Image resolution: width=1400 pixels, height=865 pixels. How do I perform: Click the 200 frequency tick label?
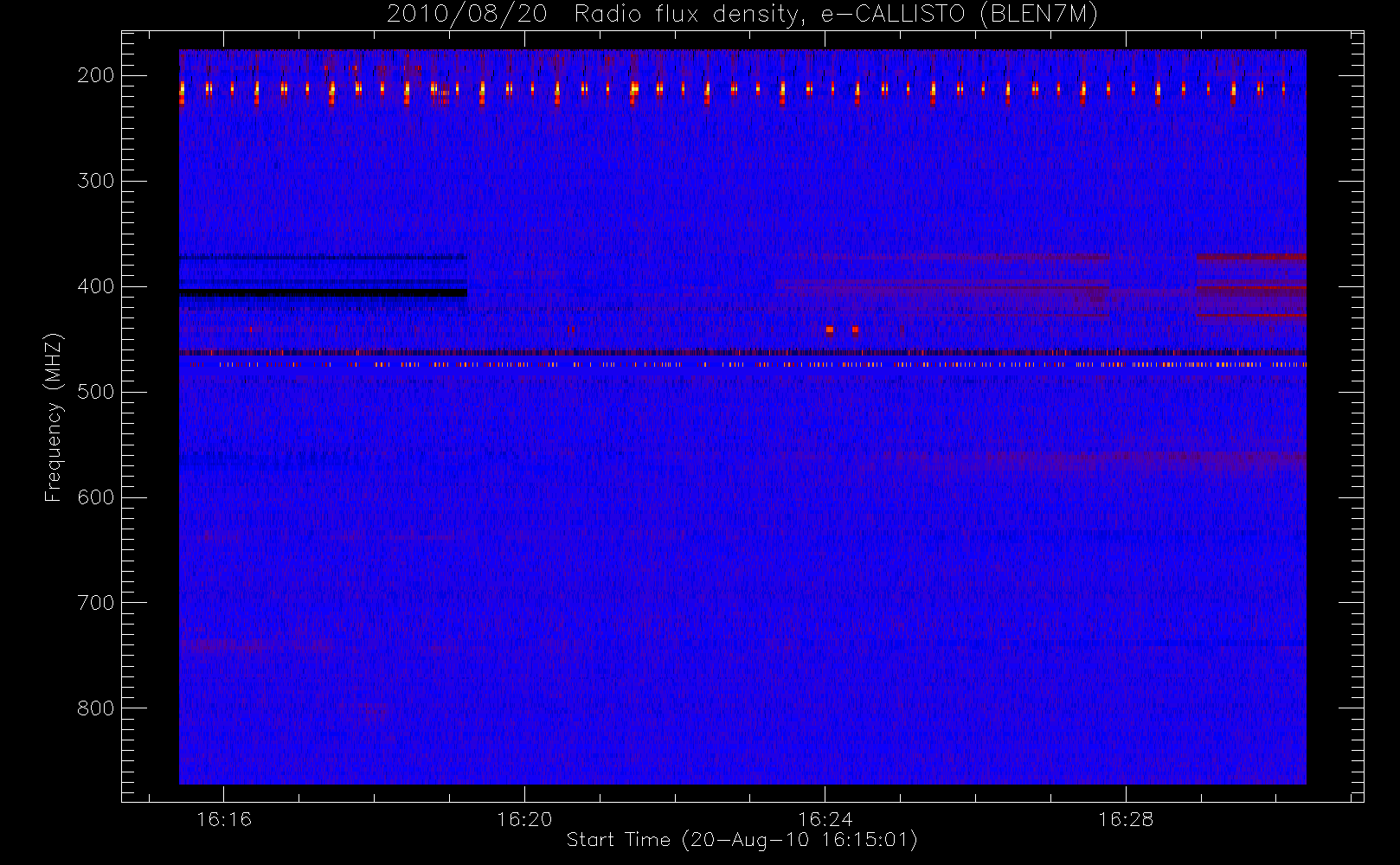coord(96,75)
